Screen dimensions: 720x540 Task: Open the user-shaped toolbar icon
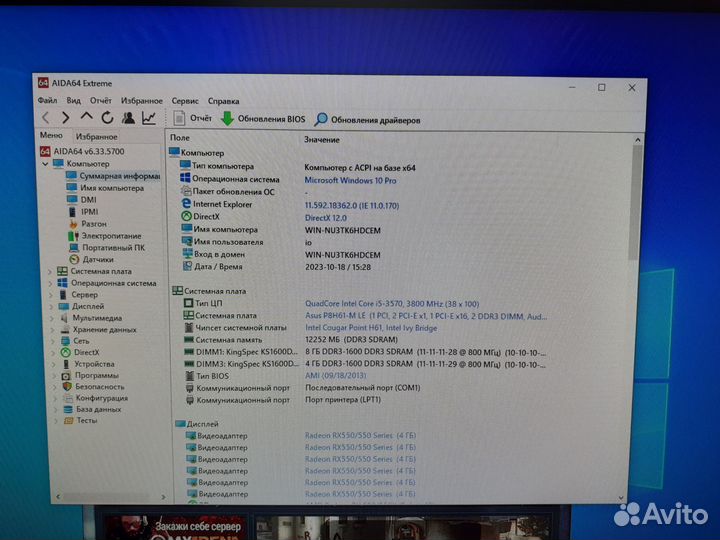pyautogui.click(x=128, y=118)
